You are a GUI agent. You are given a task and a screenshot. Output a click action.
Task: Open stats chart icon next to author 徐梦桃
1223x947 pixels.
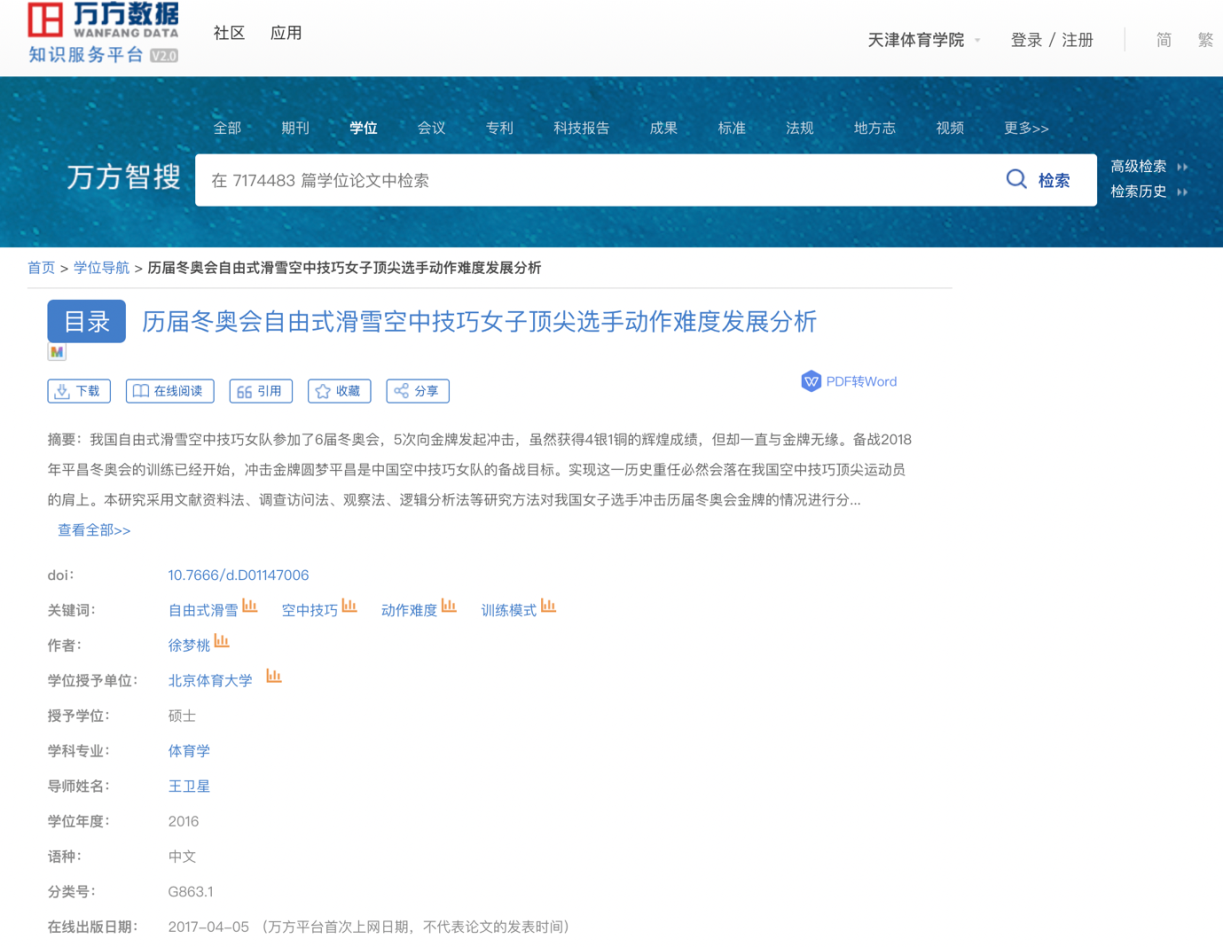pos(222,641)
